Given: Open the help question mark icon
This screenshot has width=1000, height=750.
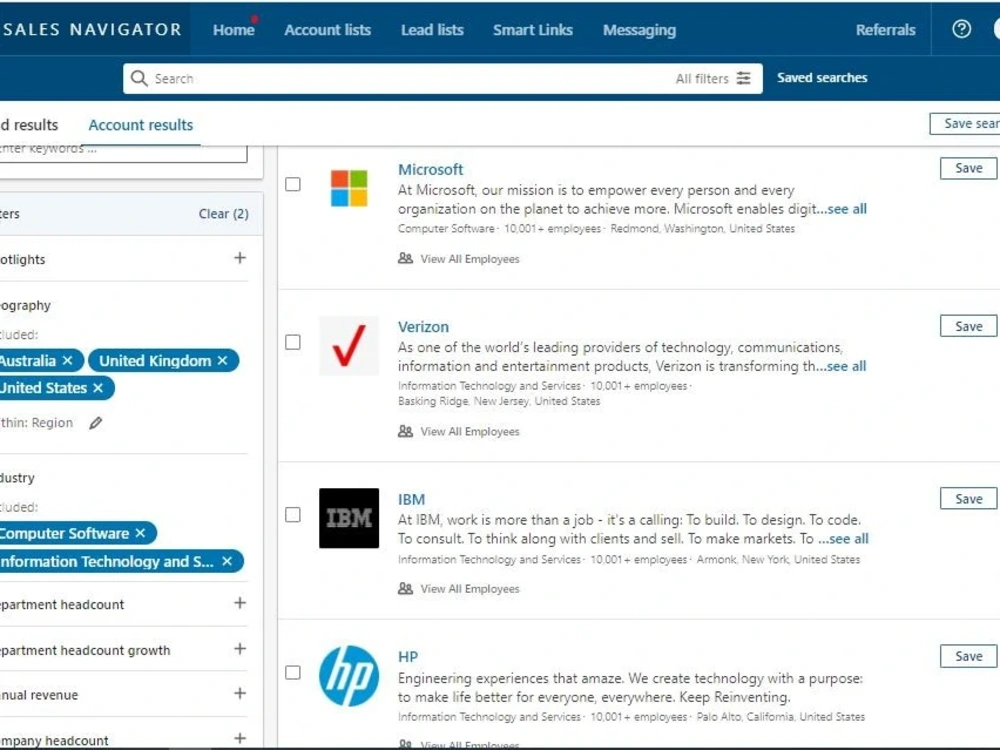Looking at the screenshot, I should [961, 29].
